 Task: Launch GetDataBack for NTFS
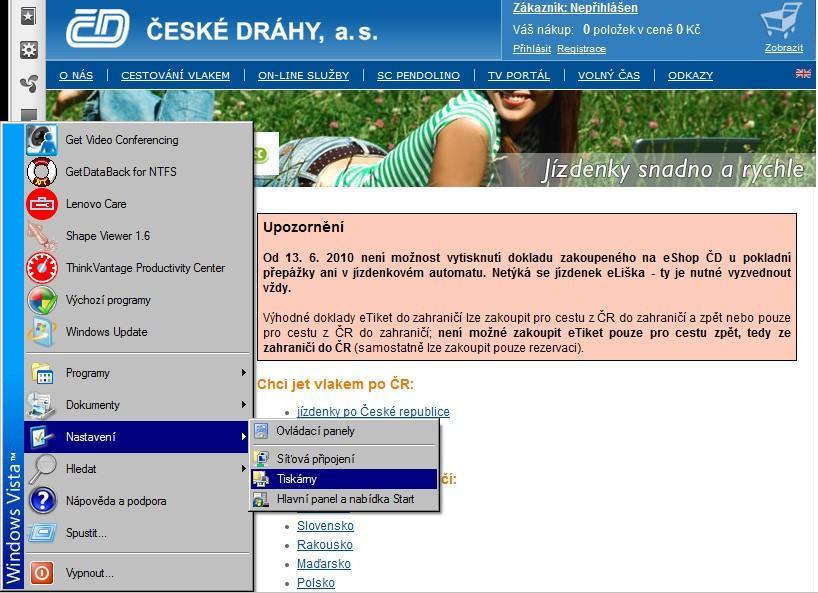tap(138, 172)
